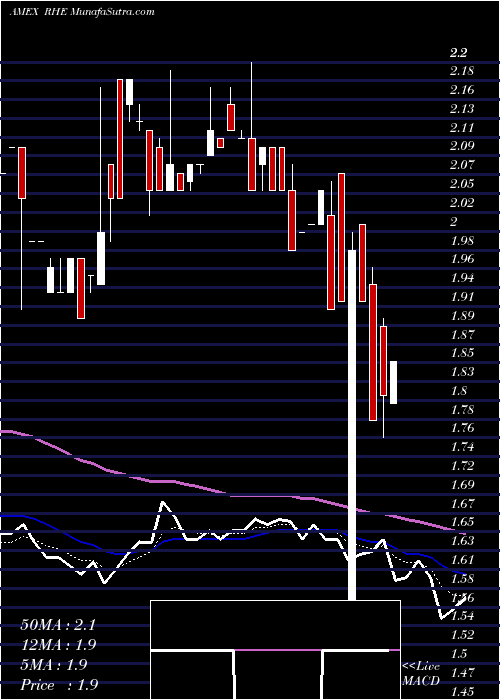
Task: Click the 1.58 price axis label
Action: tap(462, 579)
